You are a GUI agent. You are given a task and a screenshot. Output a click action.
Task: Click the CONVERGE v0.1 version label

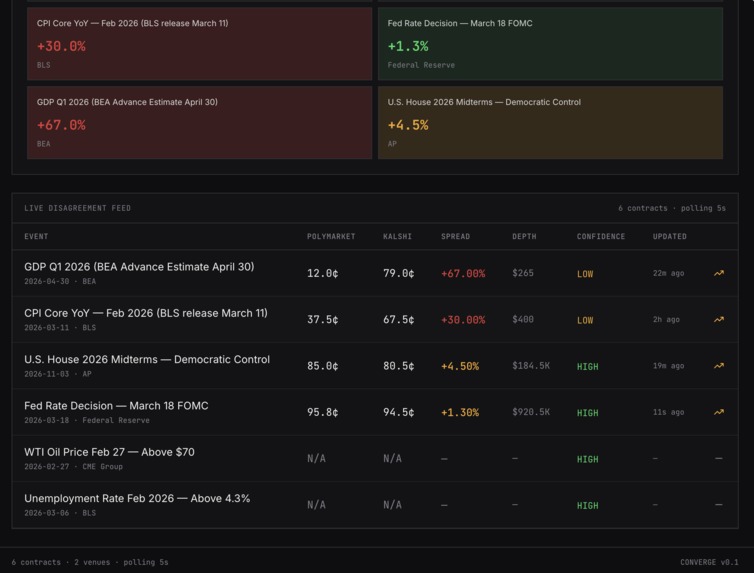click(709, 562)
